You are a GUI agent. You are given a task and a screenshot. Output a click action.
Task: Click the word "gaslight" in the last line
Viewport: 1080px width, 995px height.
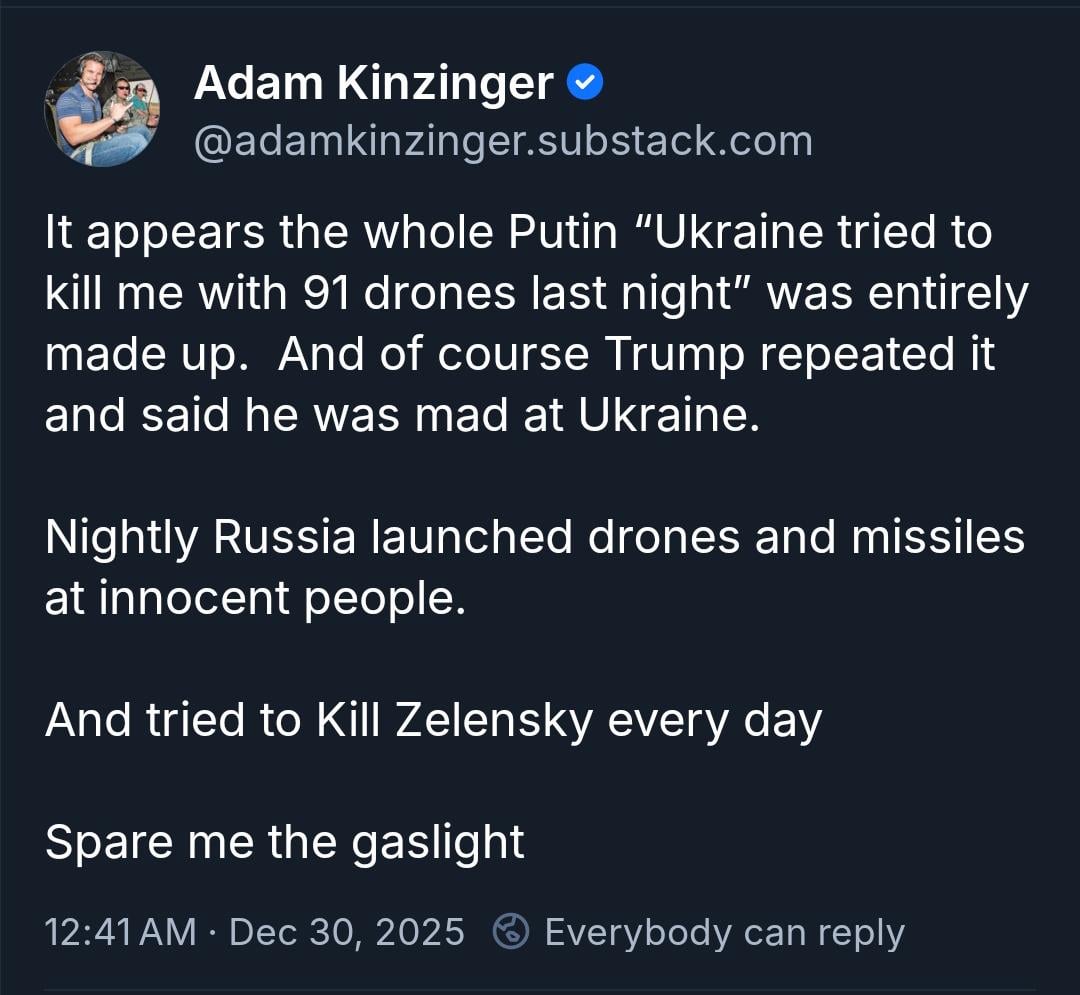pos(438,842)
